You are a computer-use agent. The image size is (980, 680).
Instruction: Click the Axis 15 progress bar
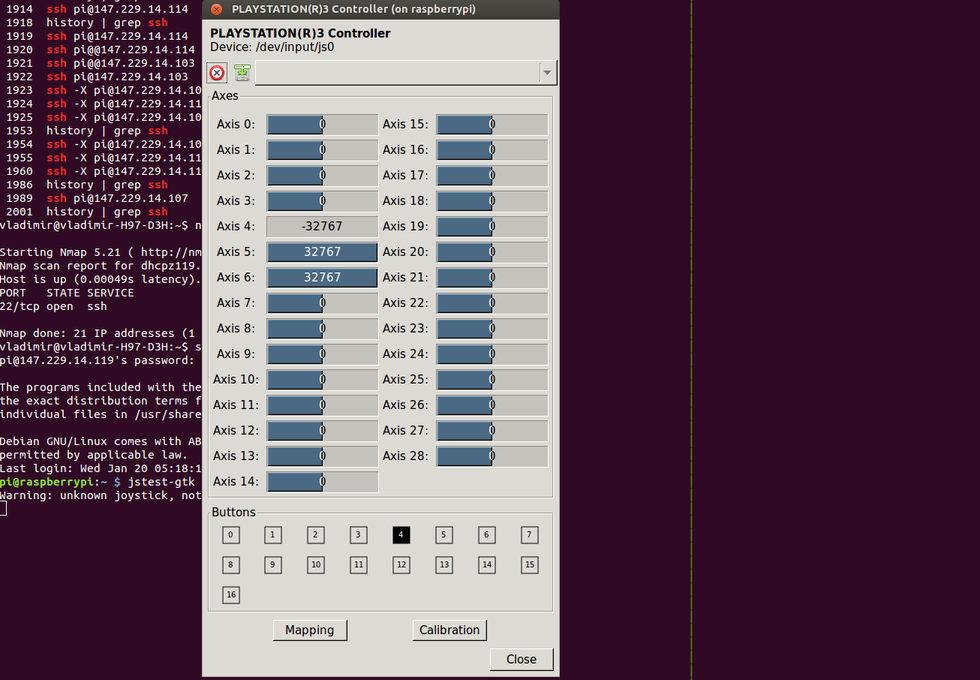coord(492,124)
